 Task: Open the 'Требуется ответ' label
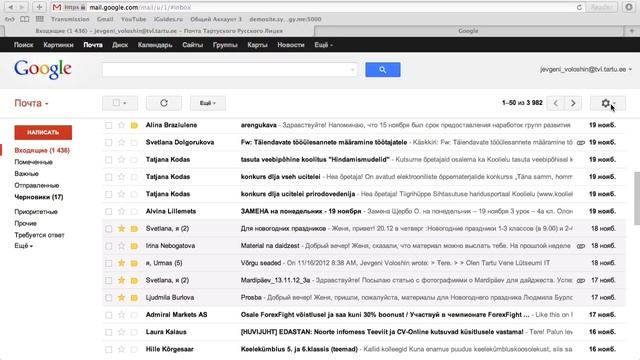39,235
